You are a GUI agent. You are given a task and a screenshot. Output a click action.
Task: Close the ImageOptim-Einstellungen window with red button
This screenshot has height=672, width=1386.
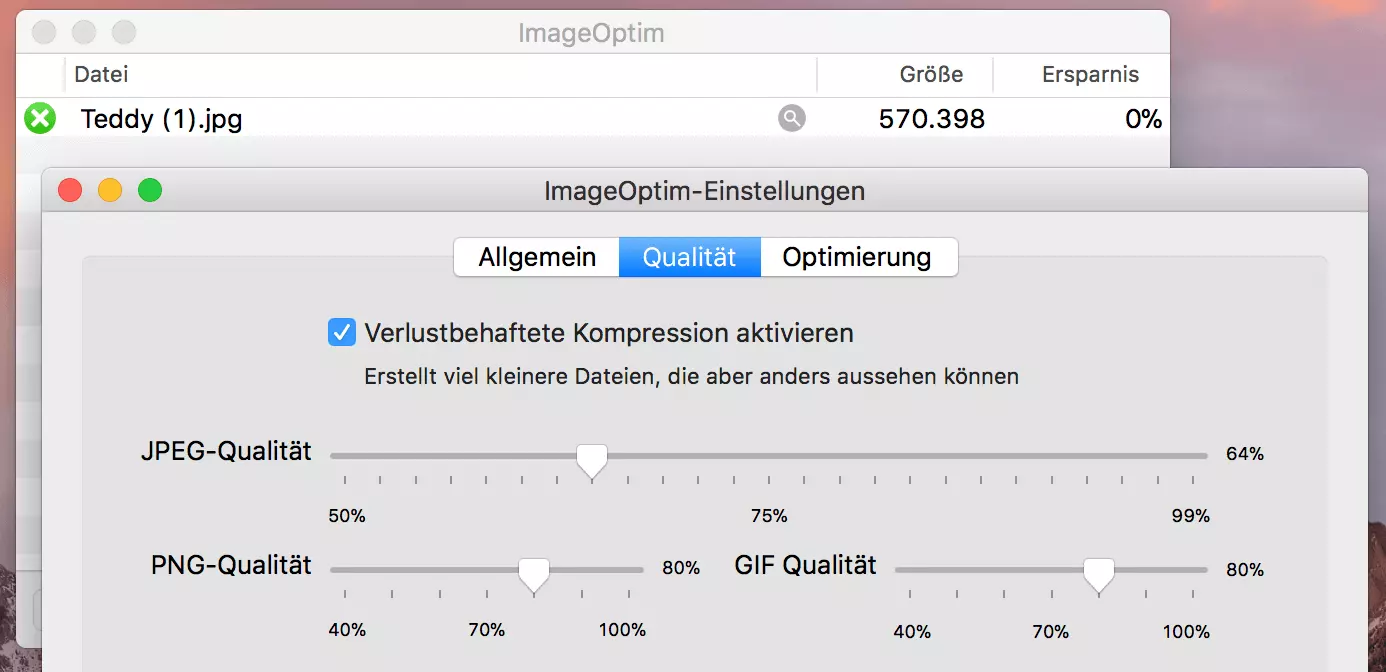coord(70,190)
